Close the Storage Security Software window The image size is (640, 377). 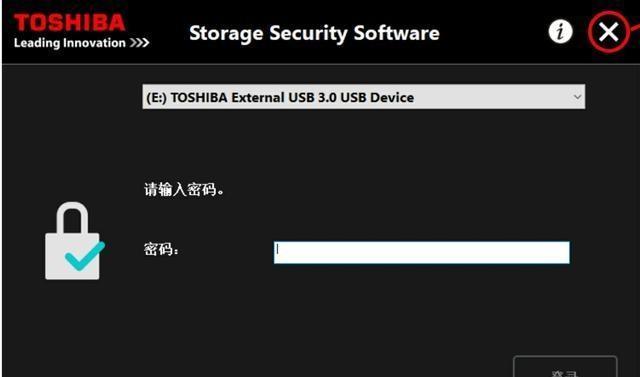608,32
